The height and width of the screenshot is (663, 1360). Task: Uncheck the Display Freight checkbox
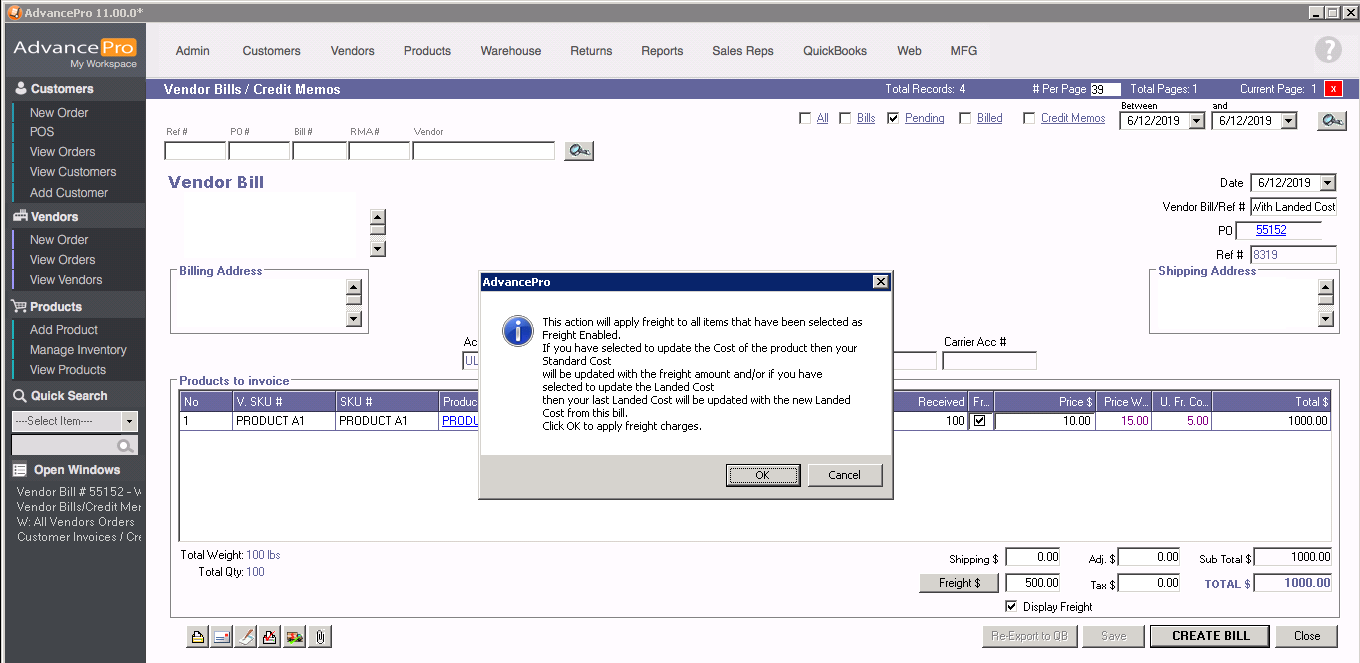pos(1011,607)
